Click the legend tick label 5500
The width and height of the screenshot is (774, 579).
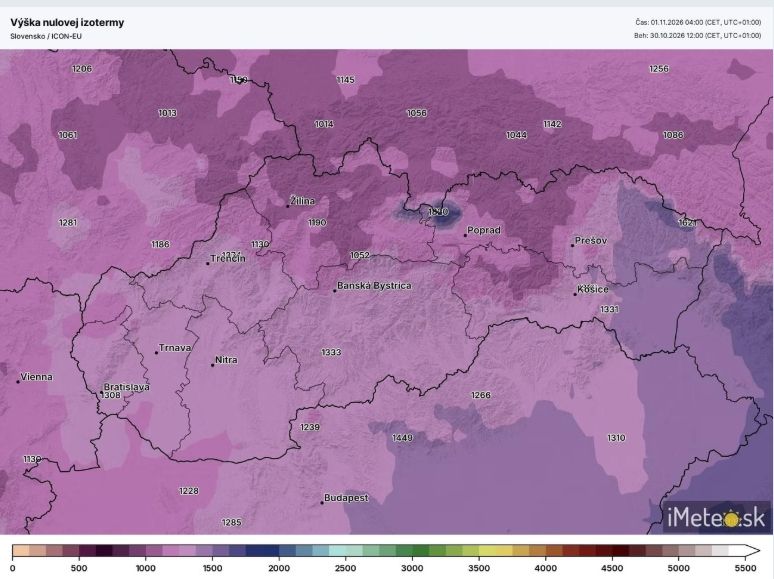(x=745, y=569)
